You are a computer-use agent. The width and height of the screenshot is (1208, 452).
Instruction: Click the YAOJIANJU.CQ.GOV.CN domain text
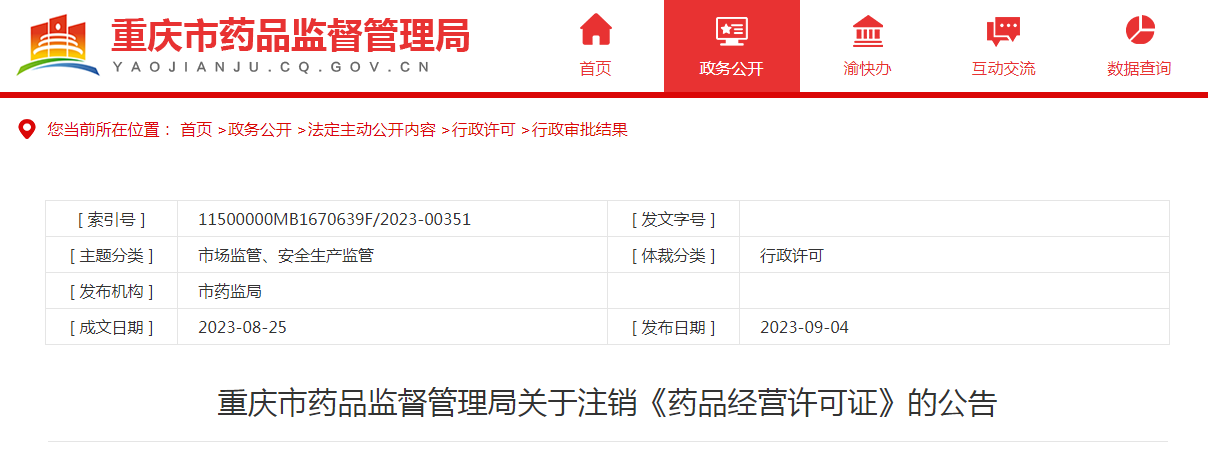click(x=272, y=67)
